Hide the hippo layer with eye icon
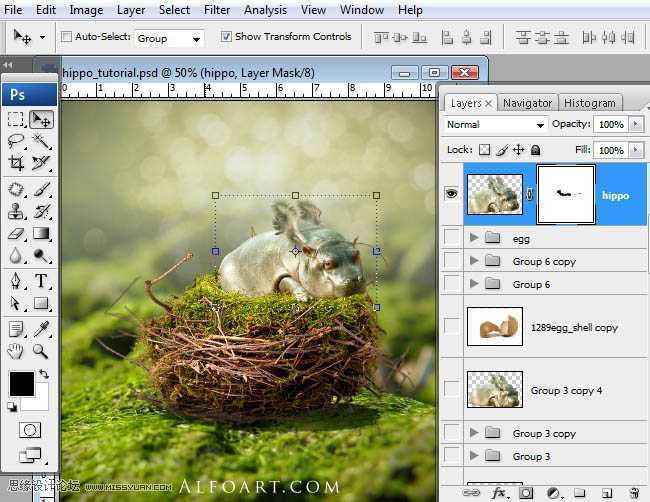Screen dimensions: 650x502 coord(451,194)
